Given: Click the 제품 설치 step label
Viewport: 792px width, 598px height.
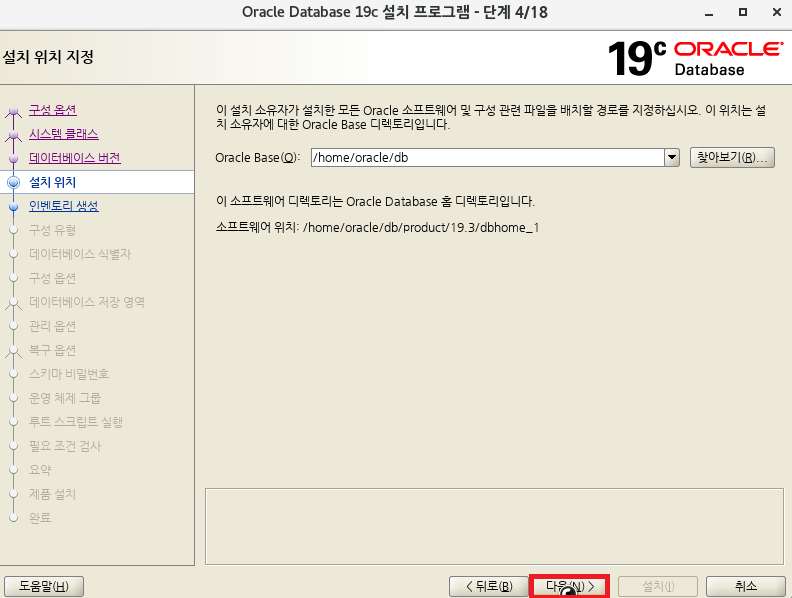Looking at the screenshot, I should 53,494.
